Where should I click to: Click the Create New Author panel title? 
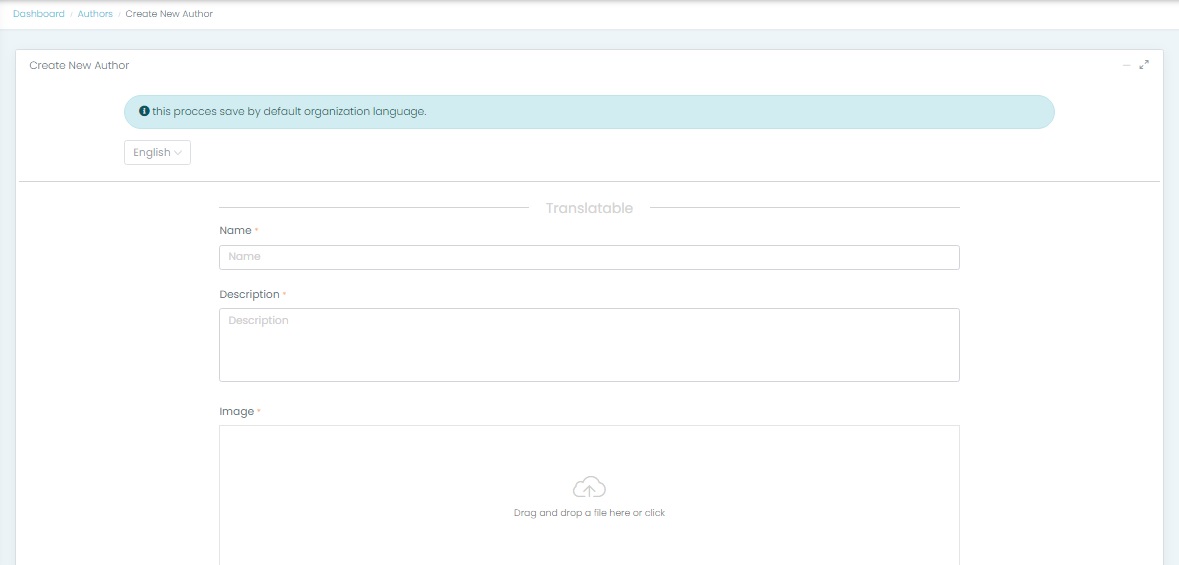[x=79, y=65]
